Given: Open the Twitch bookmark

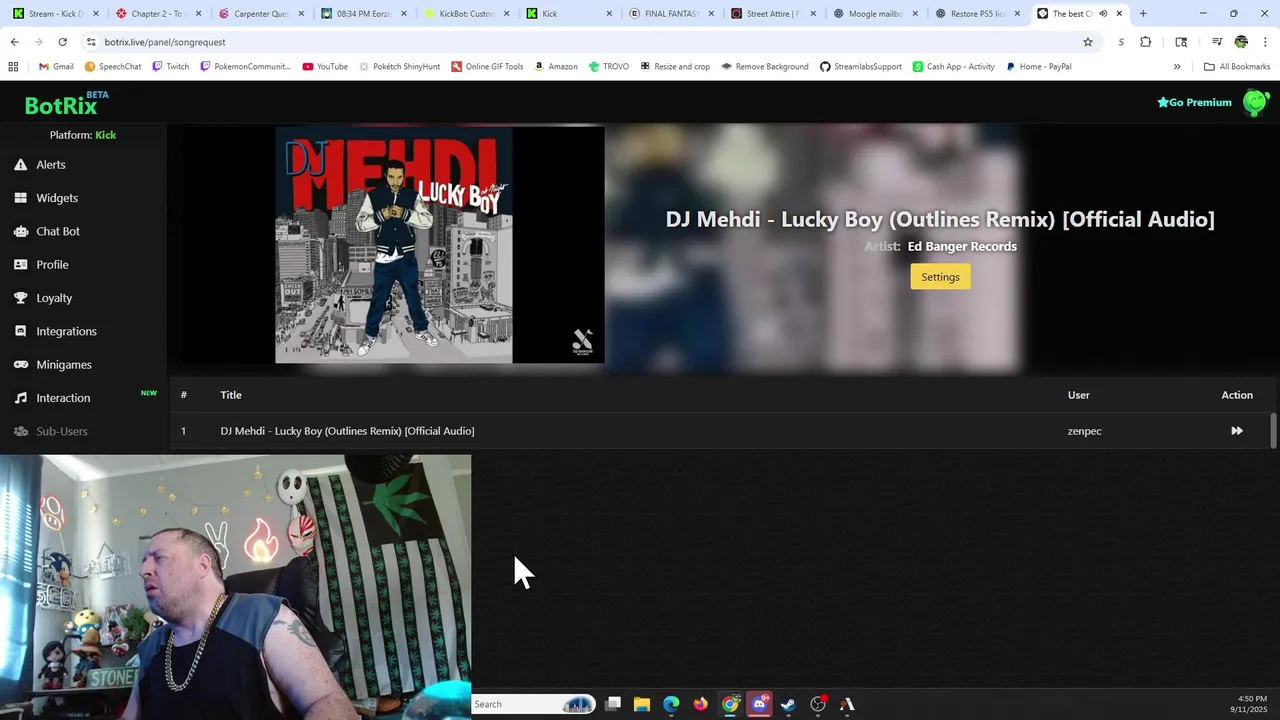Looking at the screenshot, I should pos(170,67).
